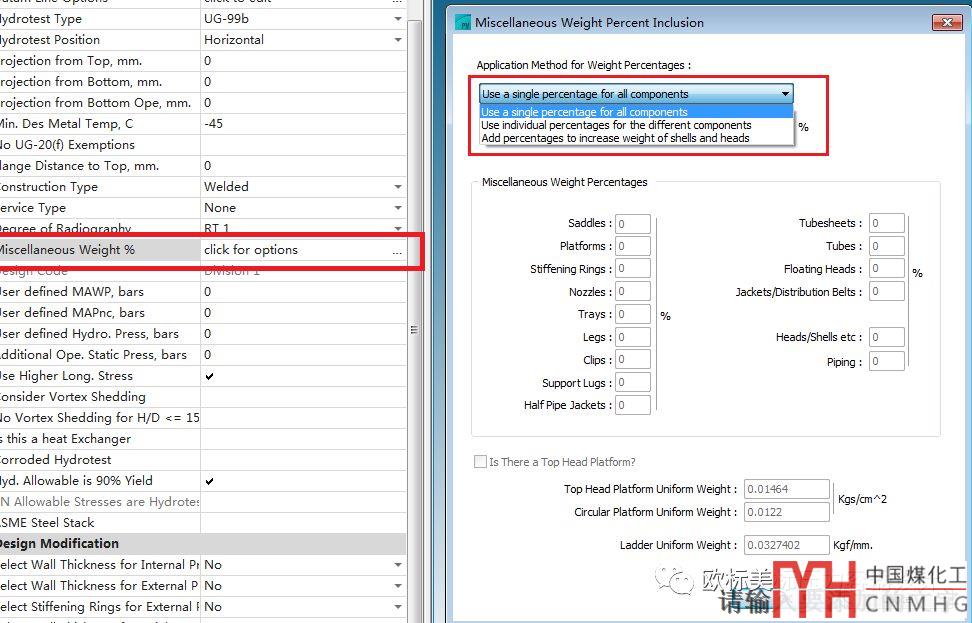Open the Hydrotest Position dropdown
972x623 pixels.
point(397,40)
